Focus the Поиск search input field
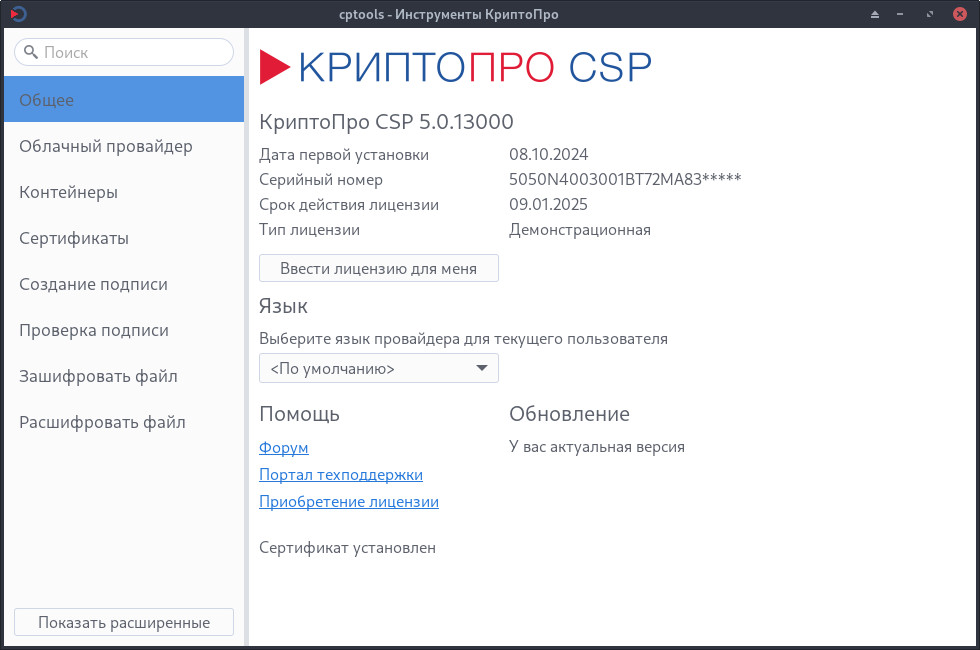The width and height of the screenshot is (980, 650). click(130, 52)
